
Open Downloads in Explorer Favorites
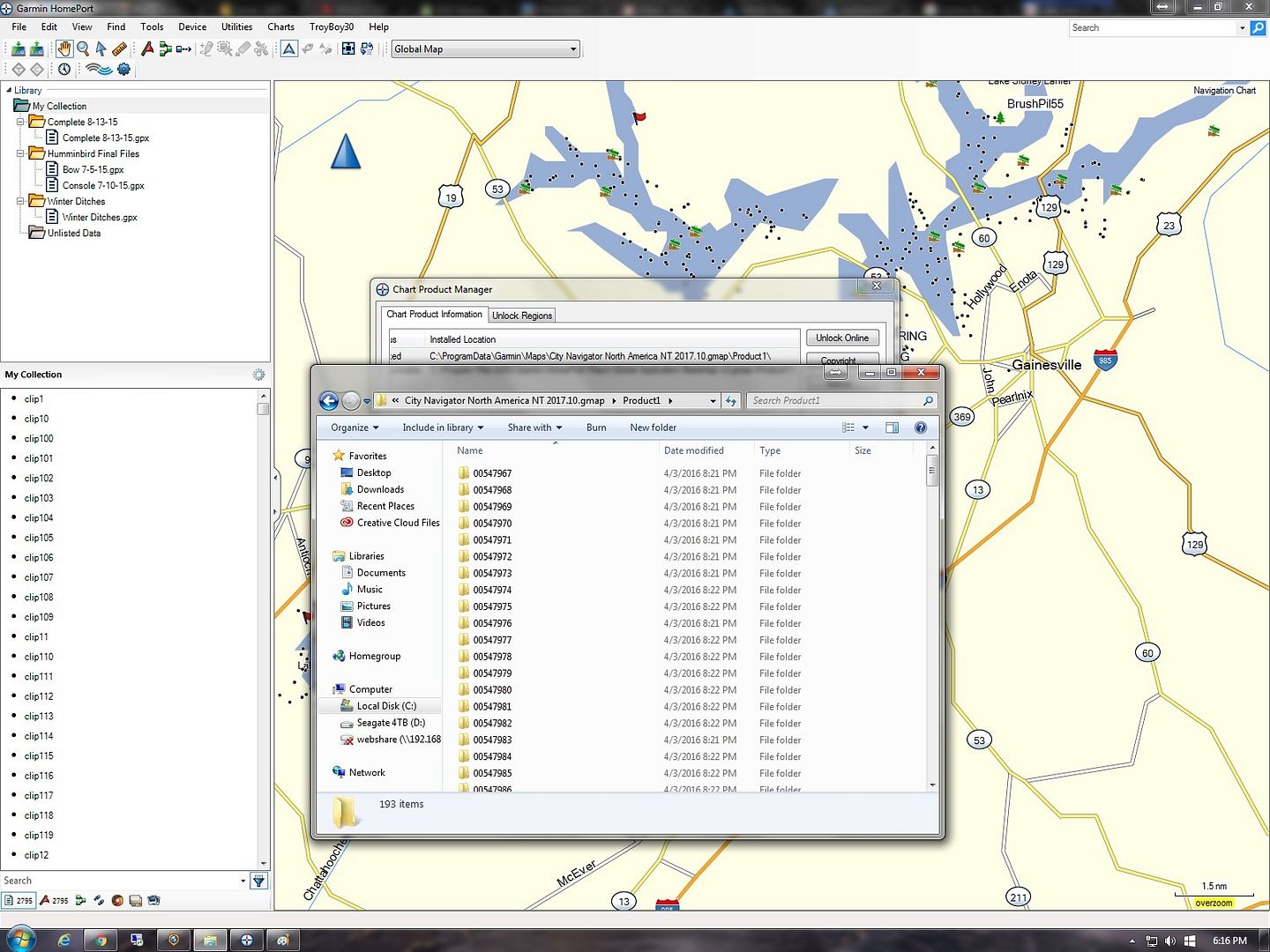pyautogui.click(x=380, y=489)
